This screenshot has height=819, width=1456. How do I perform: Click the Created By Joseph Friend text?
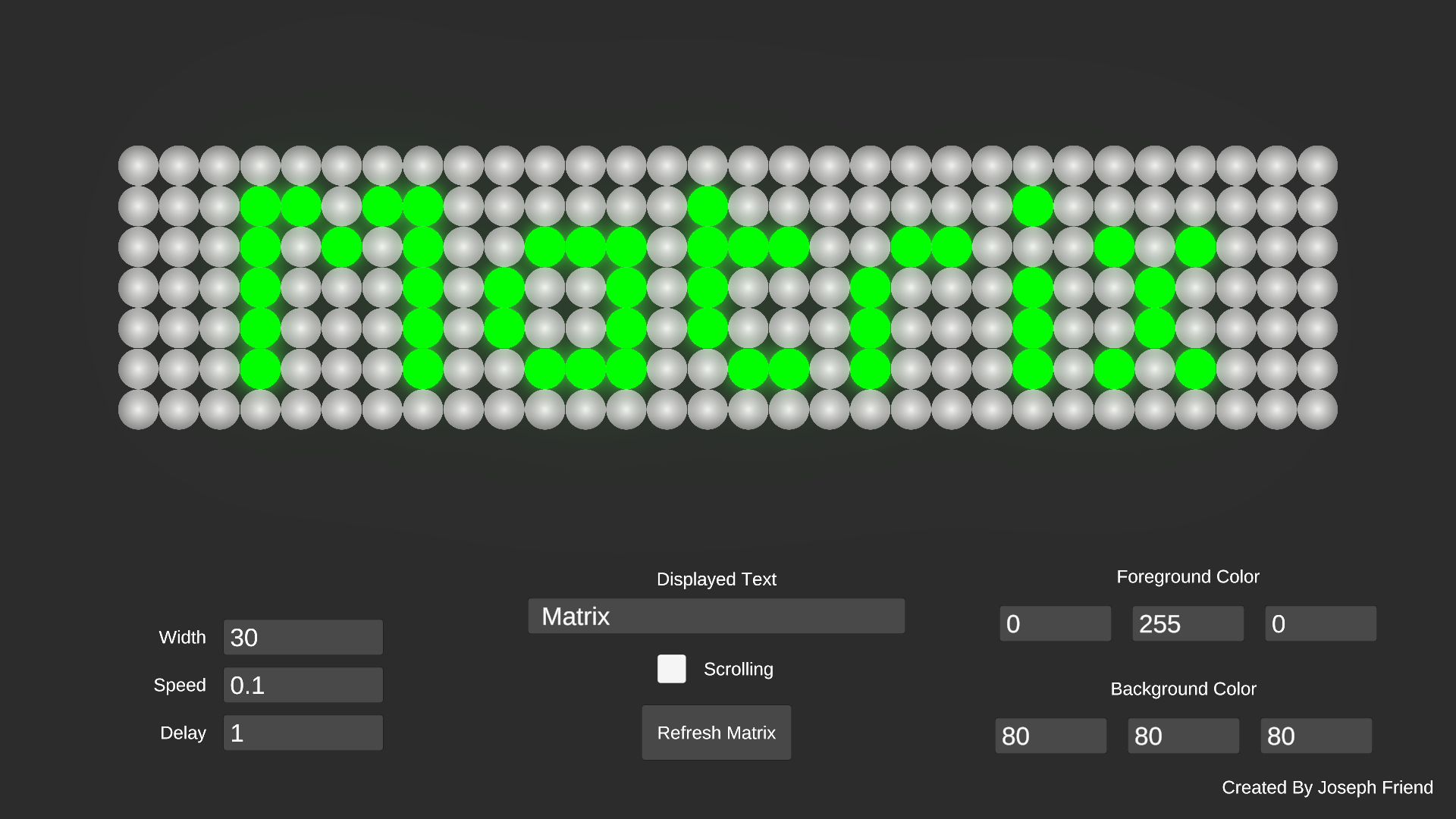(1327, 787)
